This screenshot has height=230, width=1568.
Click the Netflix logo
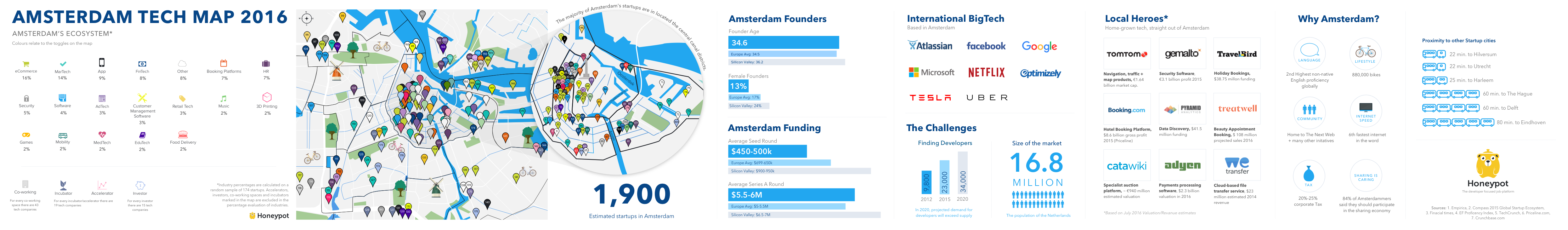986,72
